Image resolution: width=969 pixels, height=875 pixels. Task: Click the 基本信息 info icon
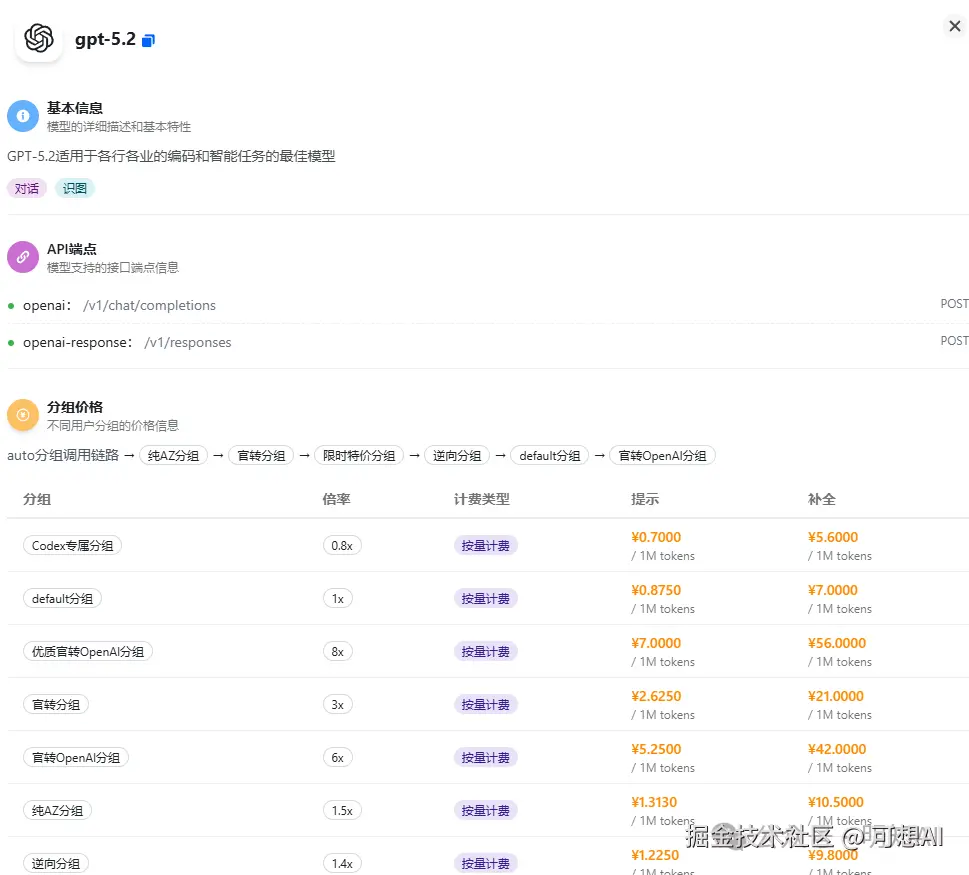tap(22, 116)
